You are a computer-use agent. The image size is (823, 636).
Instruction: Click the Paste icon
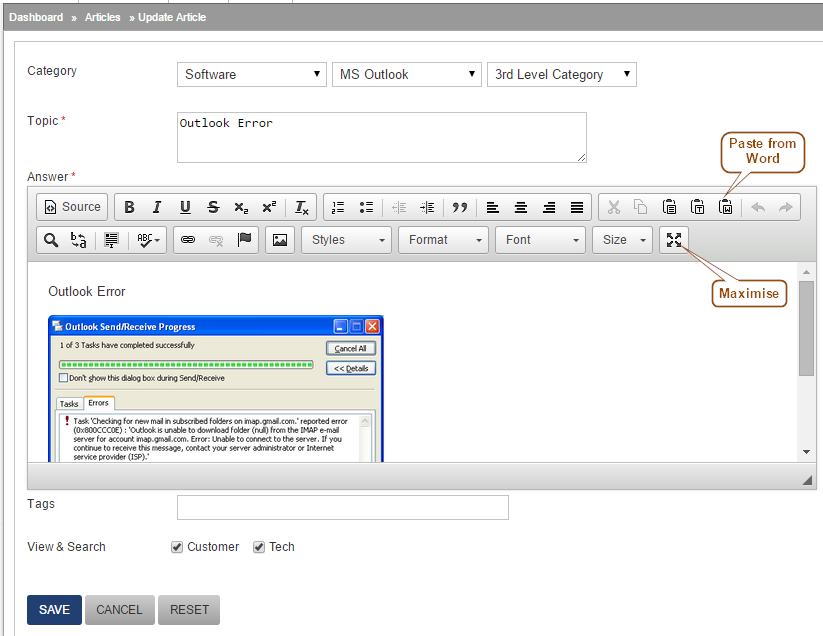(669, 207)
